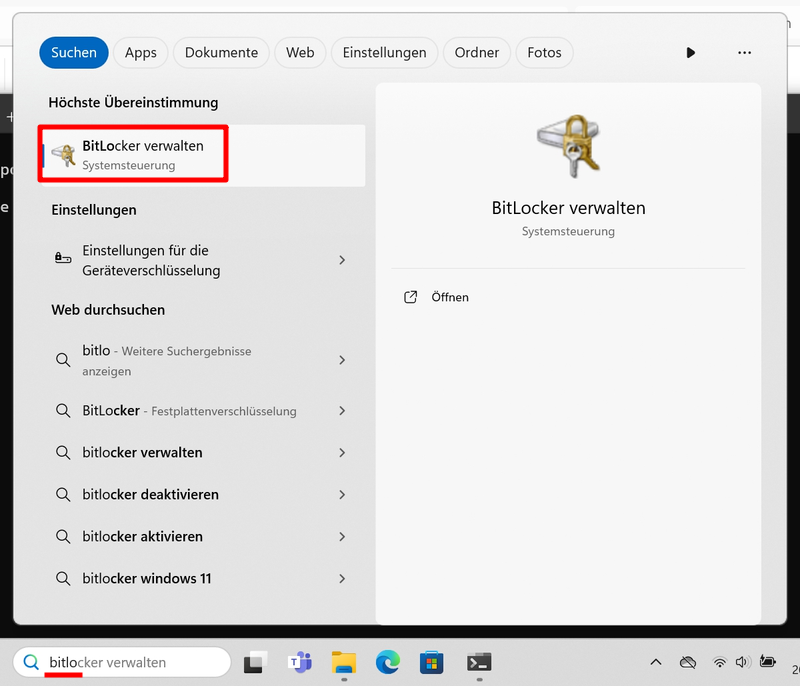Click the volume speaker icon in tray
Viewport: 800px width, 686px height.
(x=742, y=662)
